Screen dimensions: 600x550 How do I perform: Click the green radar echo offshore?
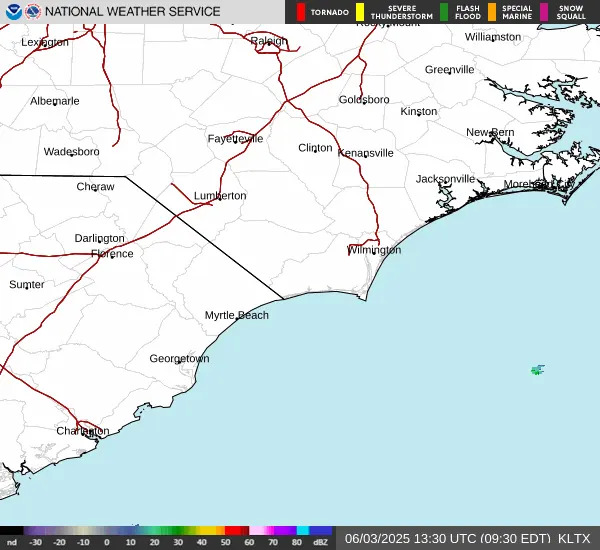[538, 370]
